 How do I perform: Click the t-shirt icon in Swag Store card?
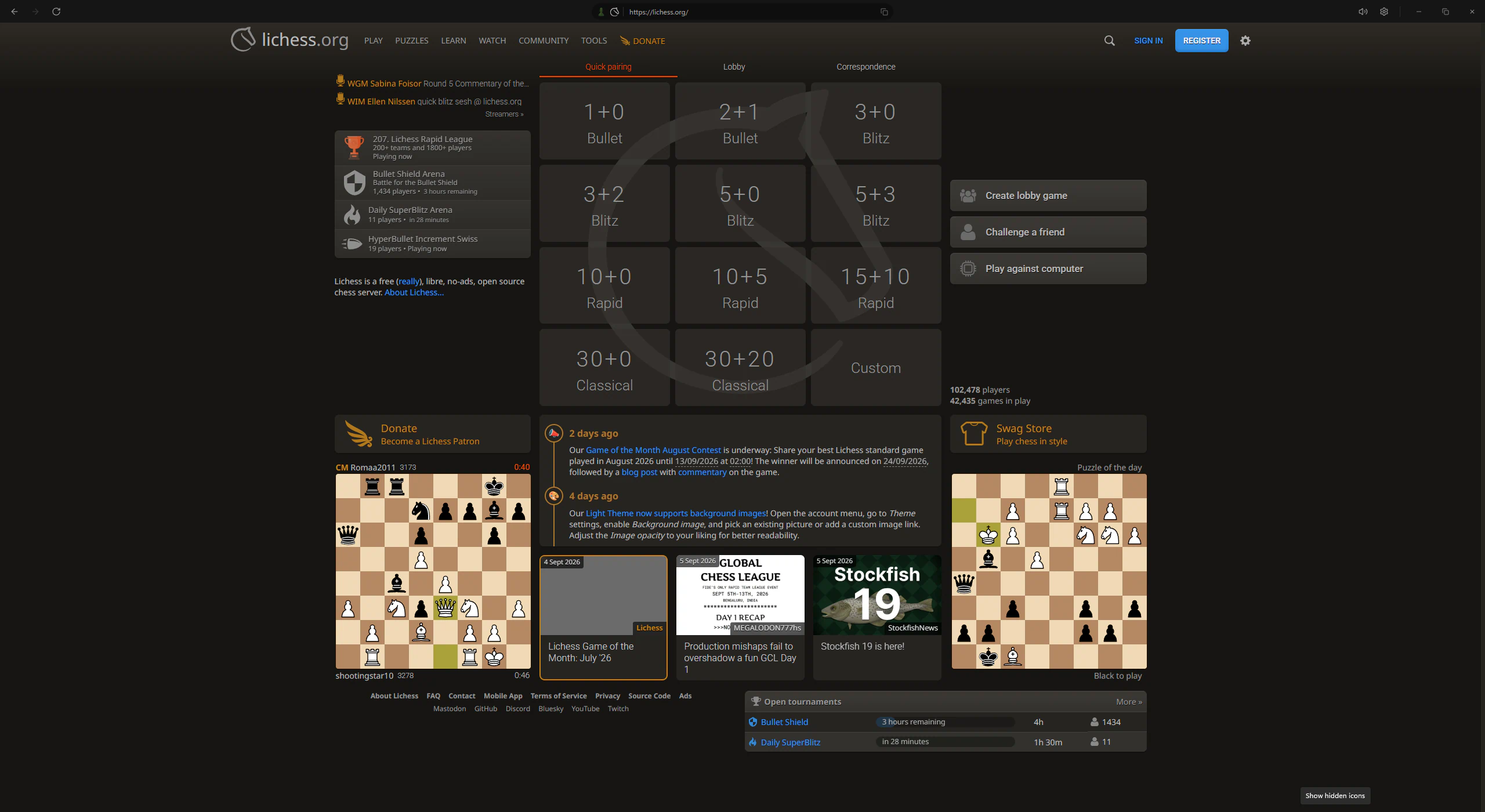[x=974, y=433]
